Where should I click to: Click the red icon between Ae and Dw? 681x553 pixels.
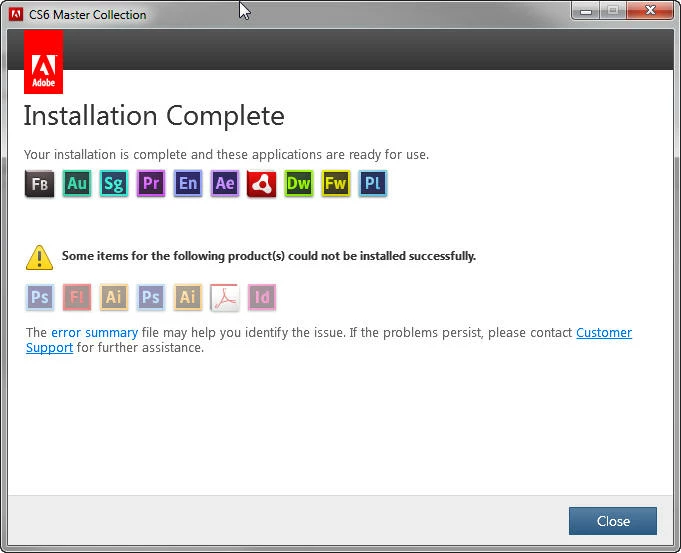click(x=261, y=184)
